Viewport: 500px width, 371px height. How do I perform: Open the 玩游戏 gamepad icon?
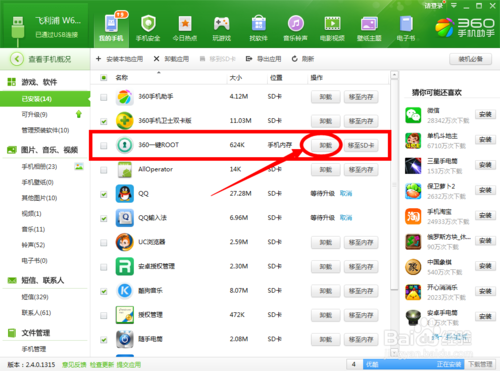[x=222, y=24]
